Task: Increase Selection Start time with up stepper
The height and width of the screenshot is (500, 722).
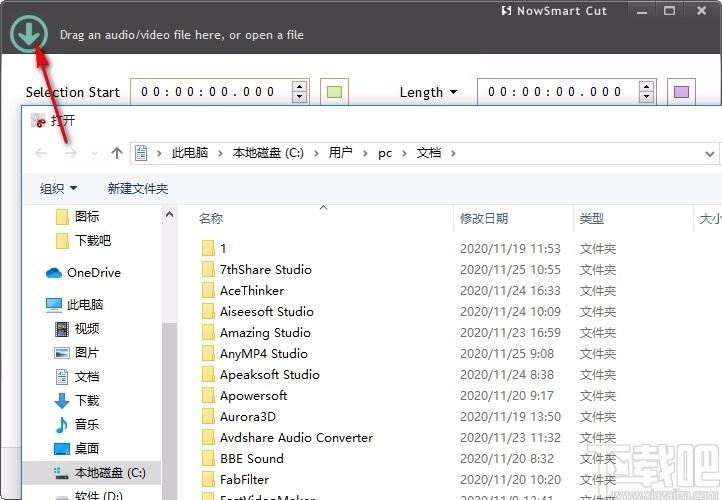Action: pyautogui.click(x=299, y=87)
